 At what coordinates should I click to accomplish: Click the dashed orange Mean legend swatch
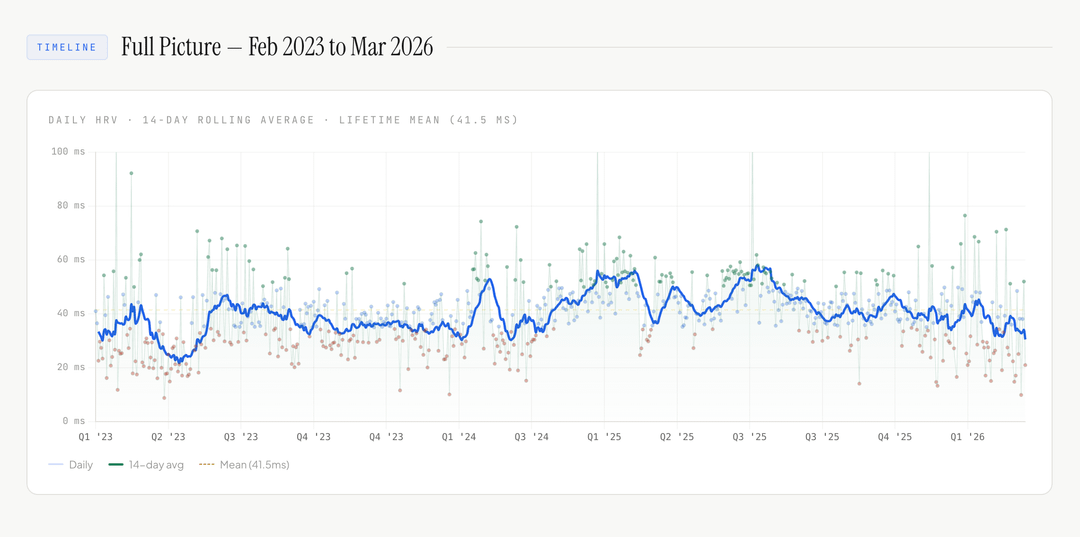click(207, 465)
